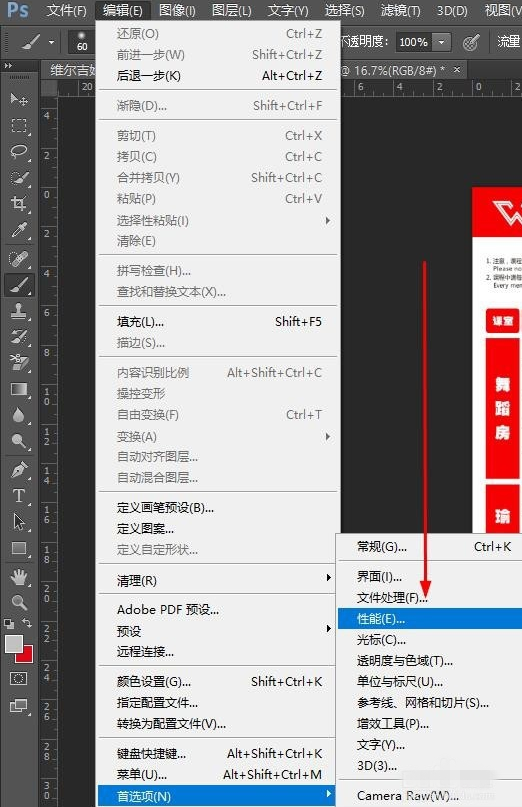The image size is (522, 807).
Task: Select 常规(G)... preferences
Action: (x=430, y=547)
